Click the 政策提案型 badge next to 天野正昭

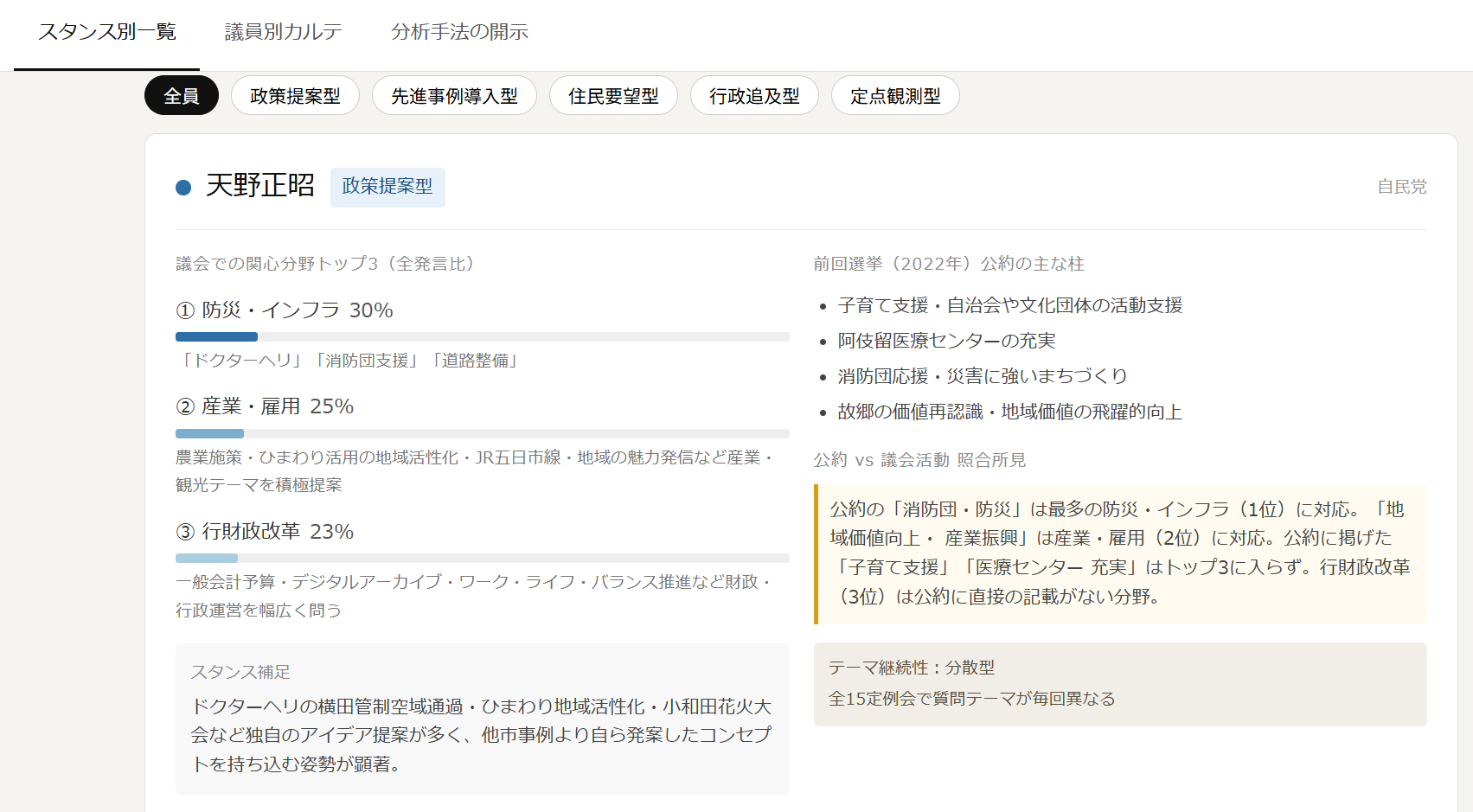(x=387, y=187)
